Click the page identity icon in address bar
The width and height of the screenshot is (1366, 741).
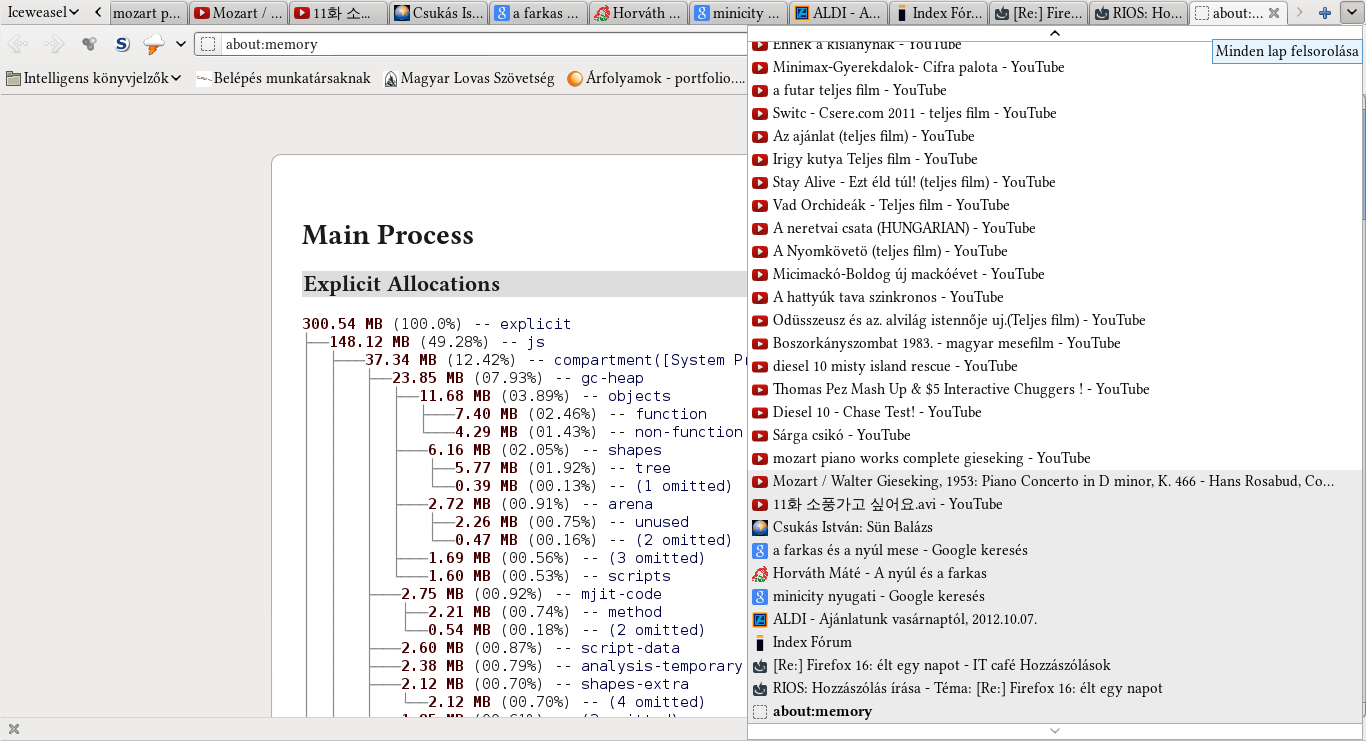click(x=208, y=44)
